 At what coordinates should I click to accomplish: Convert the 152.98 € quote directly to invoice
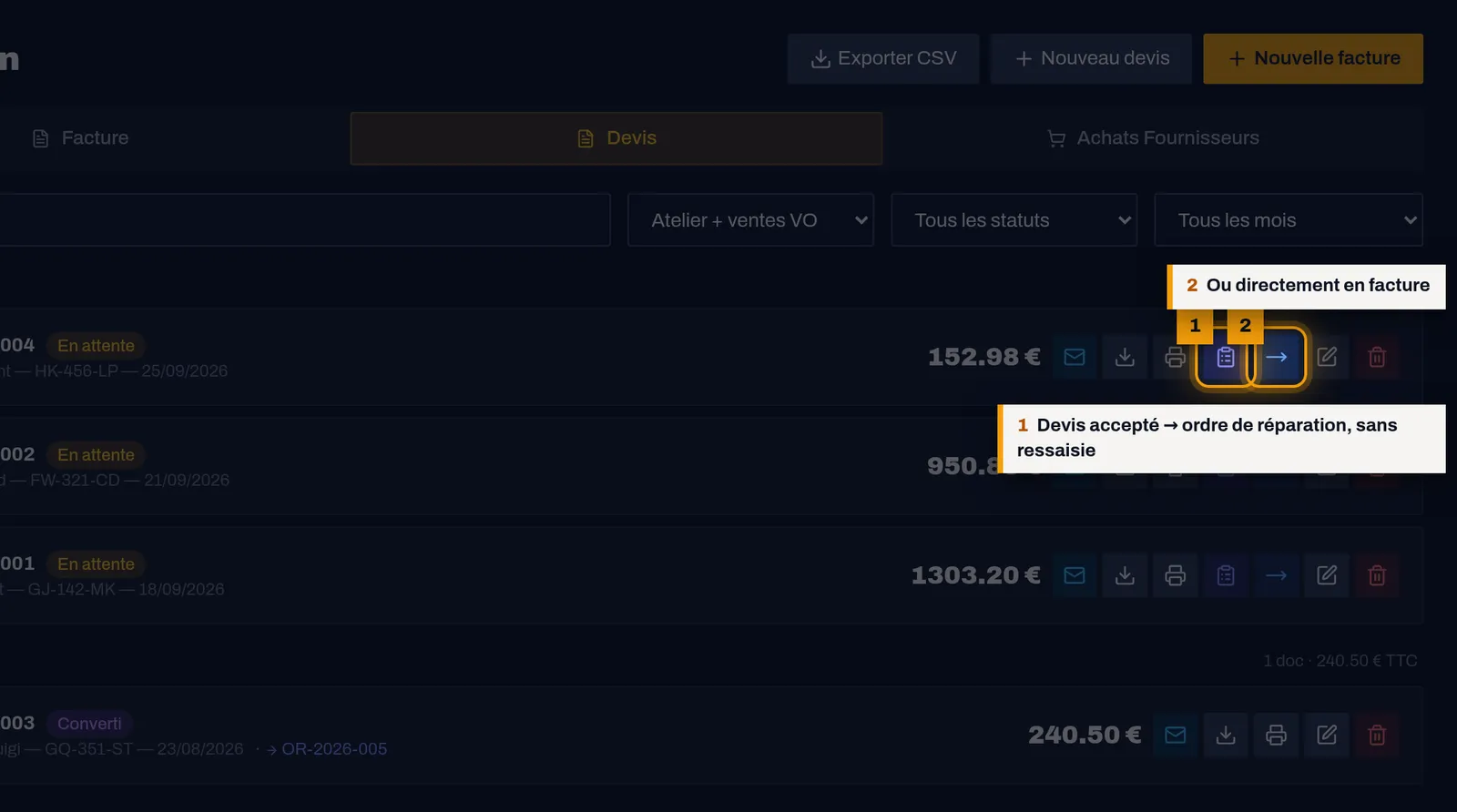pyautogui.click(x=1277, y=357)
